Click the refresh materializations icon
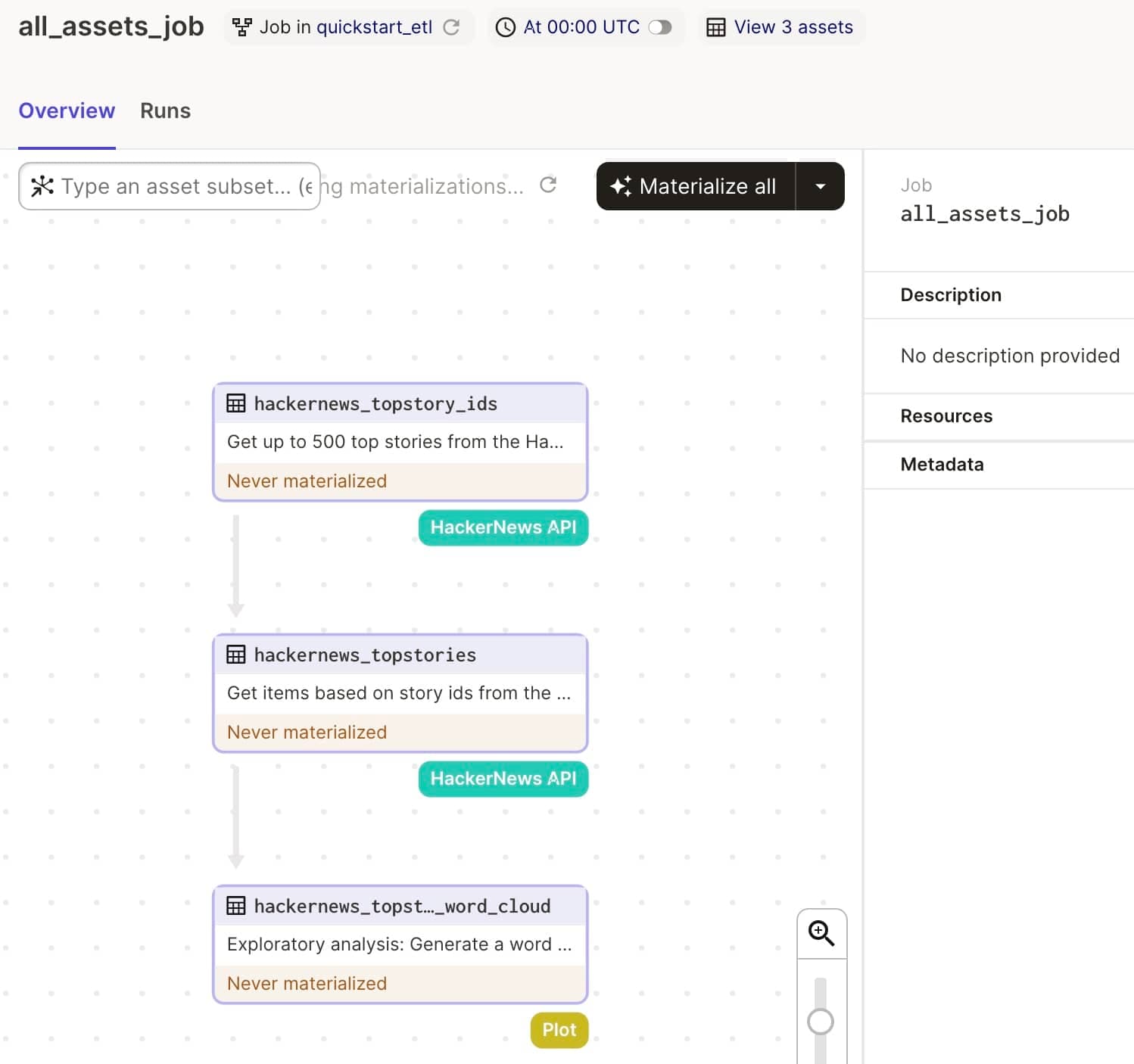Viewport: 1134px width, 1064px height. (x=548, y=185)
